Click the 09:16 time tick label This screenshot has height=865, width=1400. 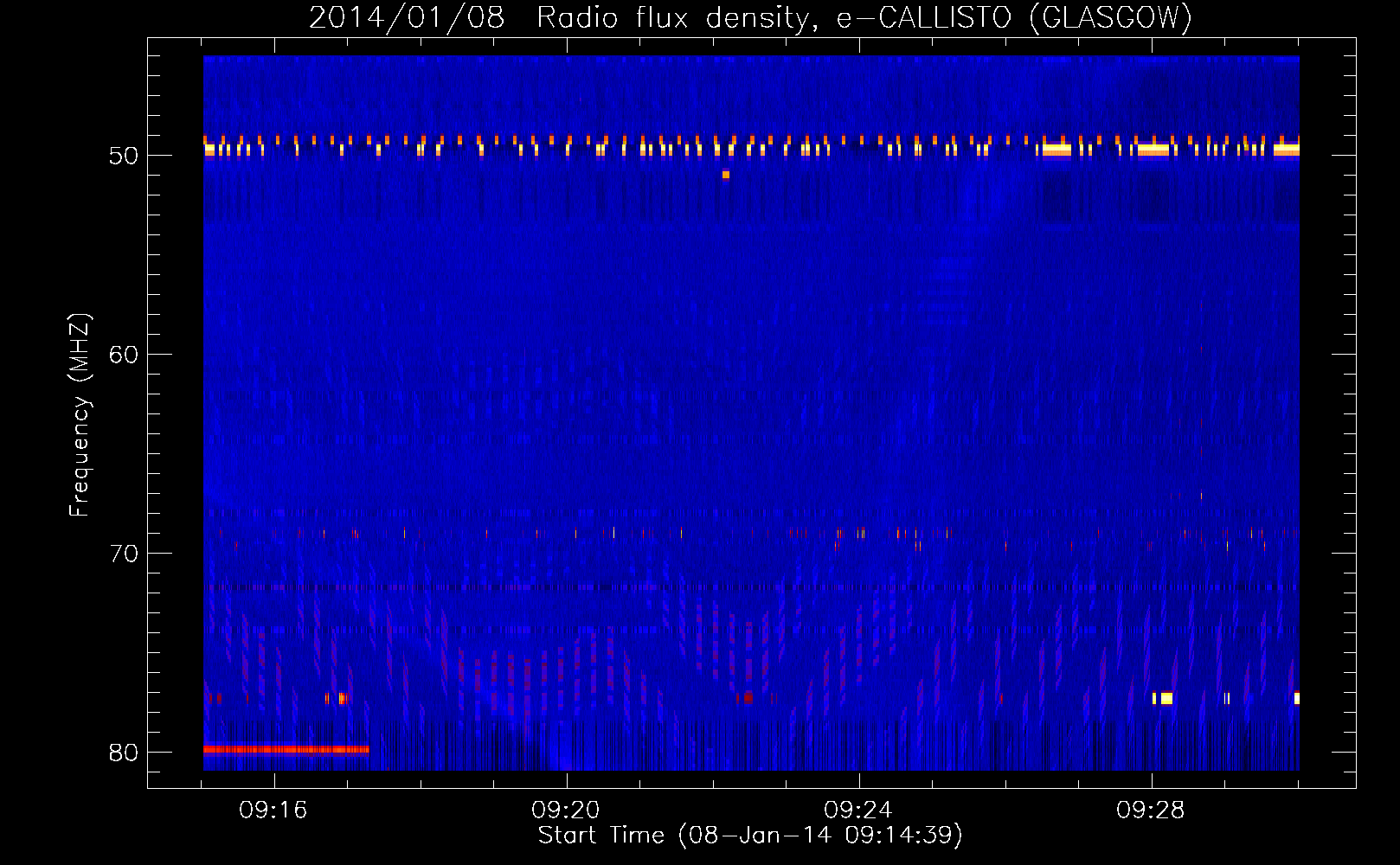[x=273, y=811]
